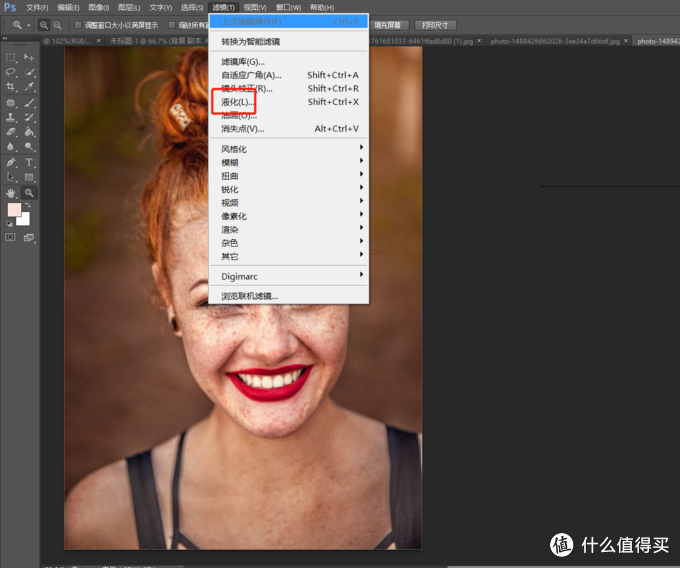Open the 选择(S) menu
This screenshot has height=568, width=680.
[x=192, y=7]
